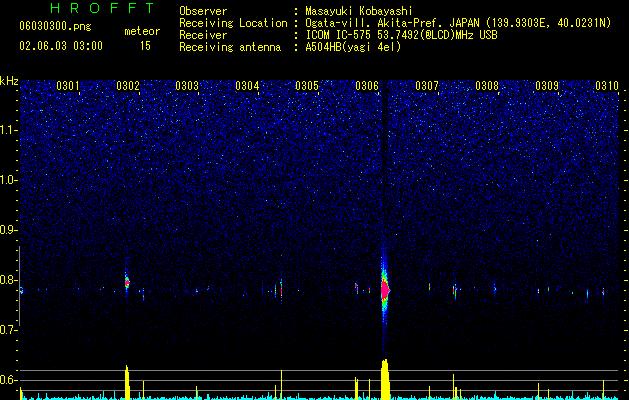Click the 0.9 kHz axis label

(x=9, y=230)
